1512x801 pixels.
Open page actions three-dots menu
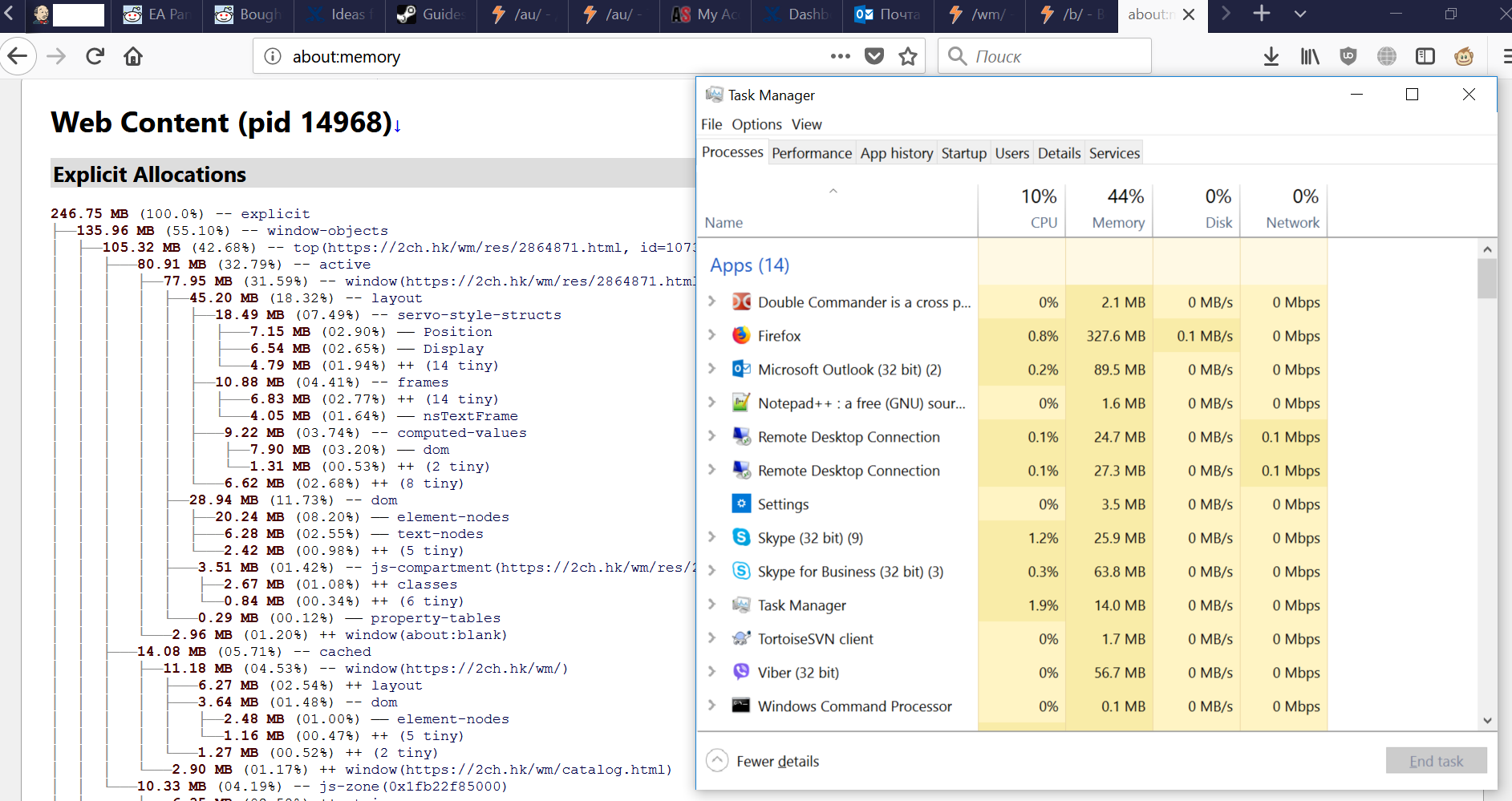click(840, 56)
